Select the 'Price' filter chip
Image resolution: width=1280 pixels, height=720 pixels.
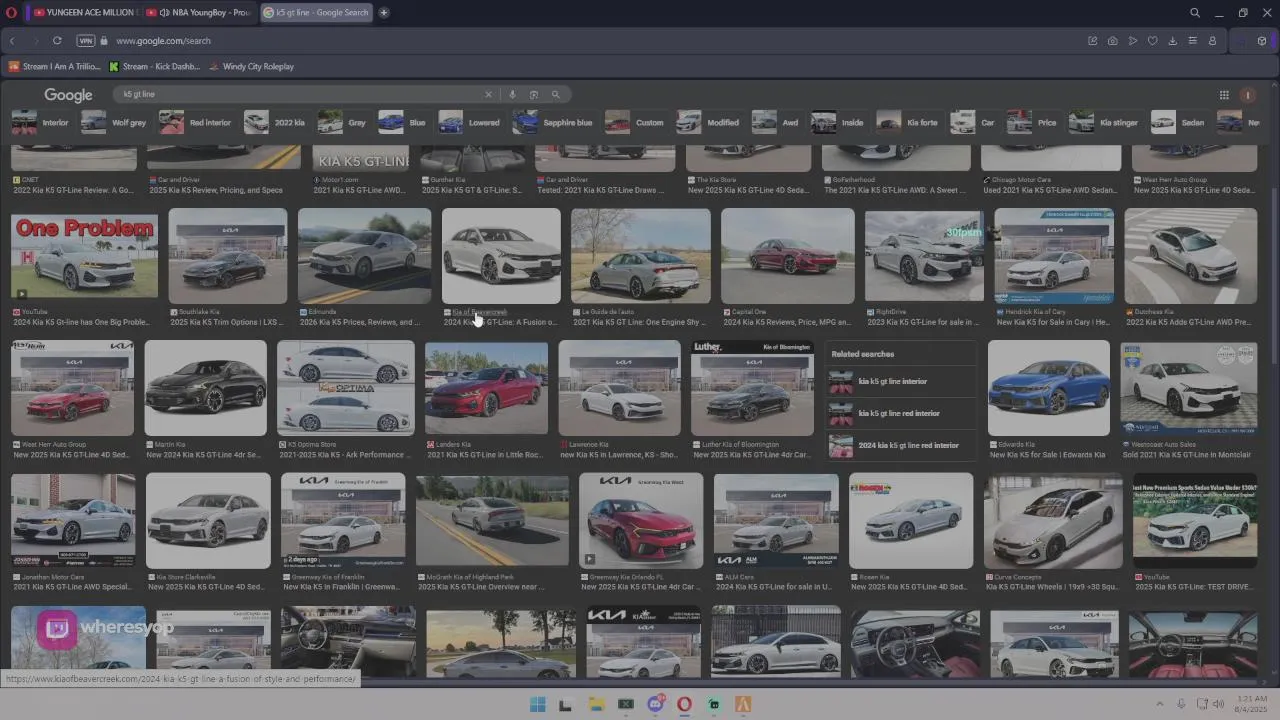click(1032, 122)
